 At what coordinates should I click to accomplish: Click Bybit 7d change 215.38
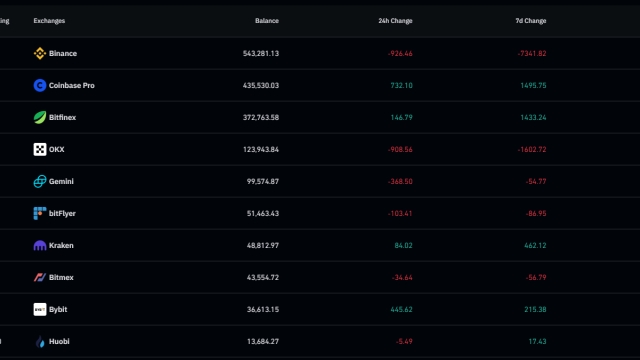pyautogui.click(x=535, y=309)
